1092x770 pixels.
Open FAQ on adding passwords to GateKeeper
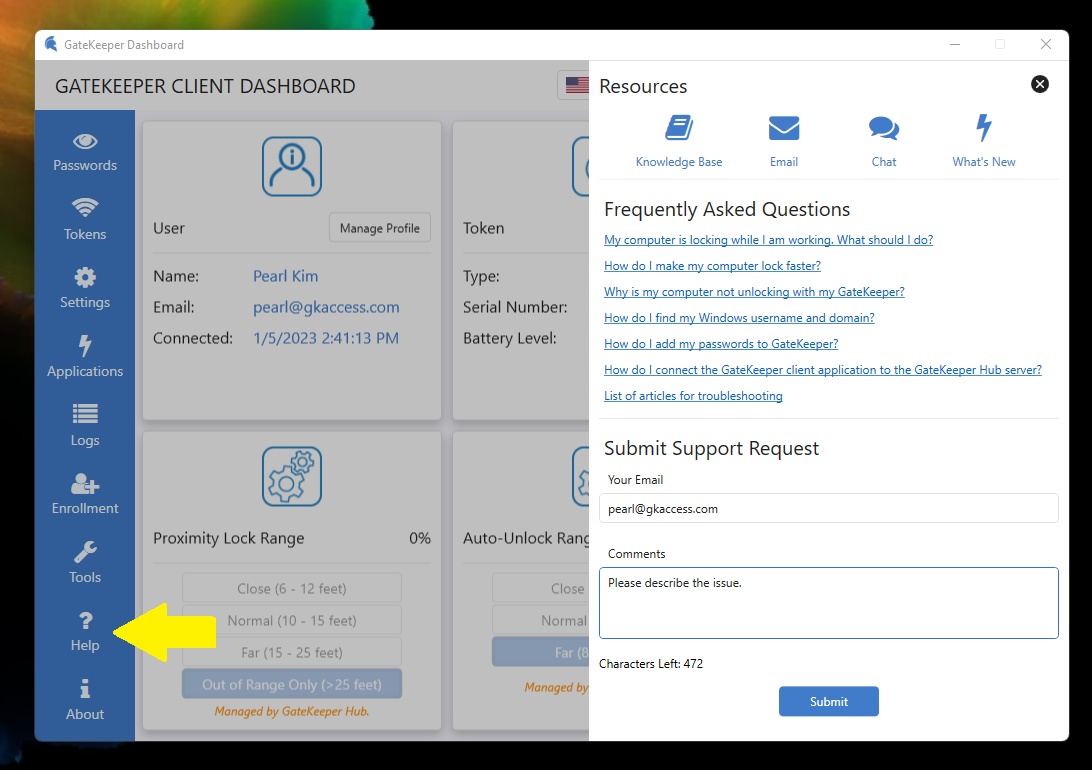(721, 343)
